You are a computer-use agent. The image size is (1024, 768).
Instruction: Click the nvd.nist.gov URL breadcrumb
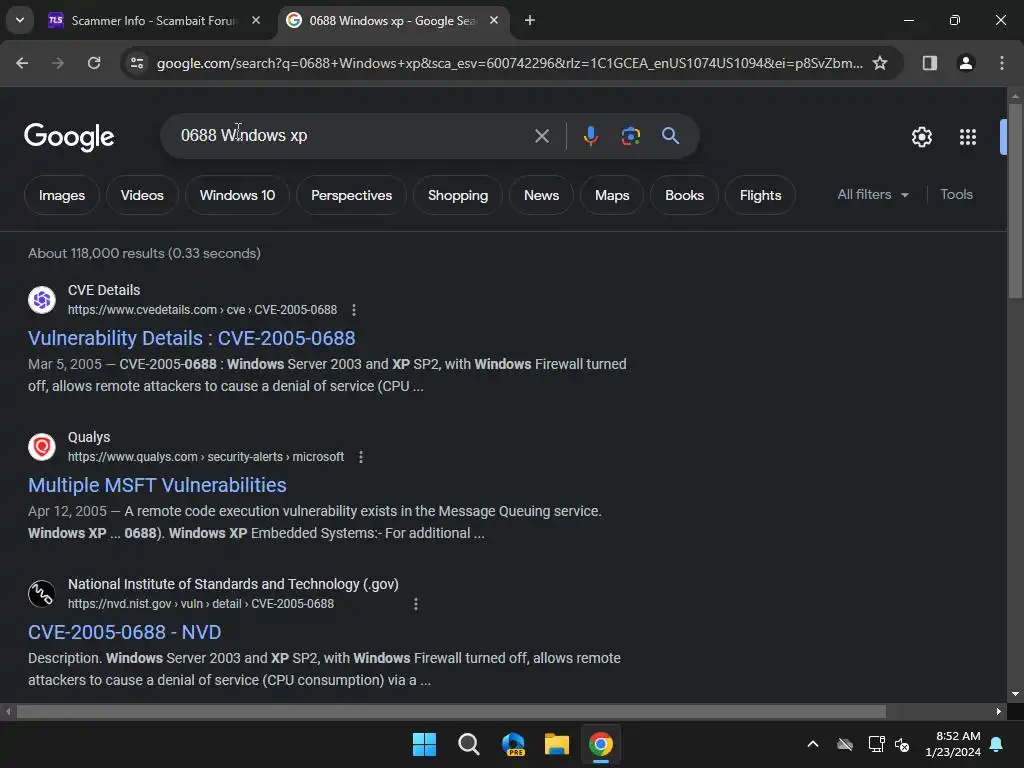[x=200, y=603]
